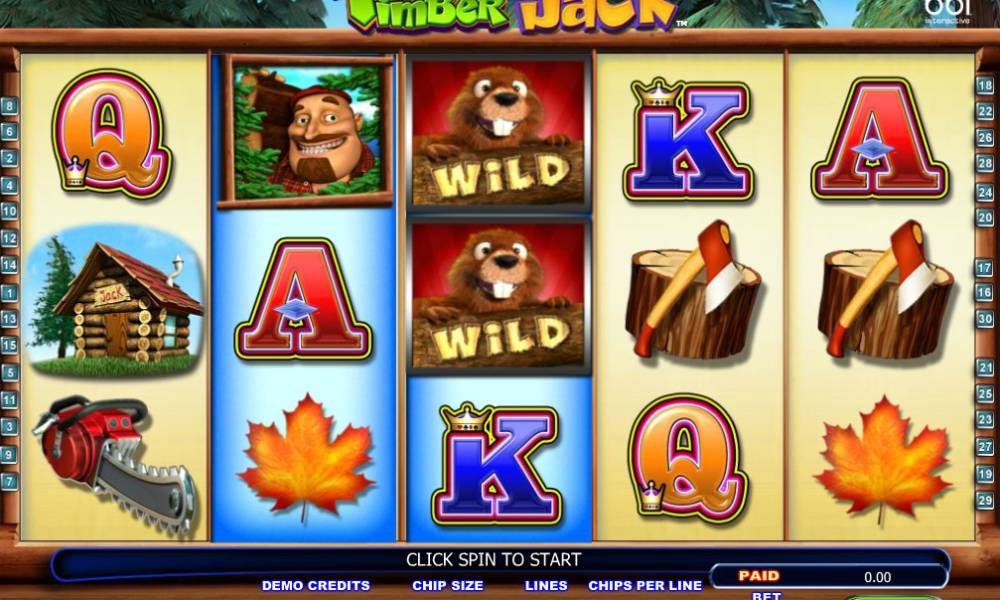Click the Wild beaver directly above the King
Screen dimensions: 1000x600
[498, 295]
